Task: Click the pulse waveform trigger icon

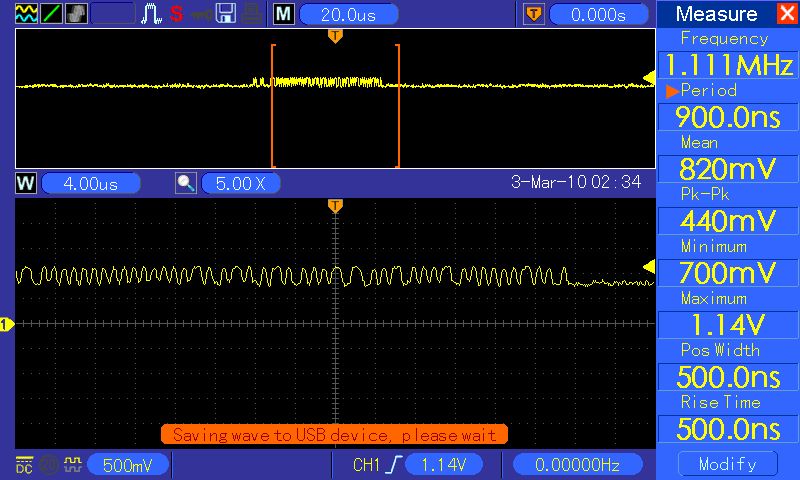Action: (x=151, y=14)
